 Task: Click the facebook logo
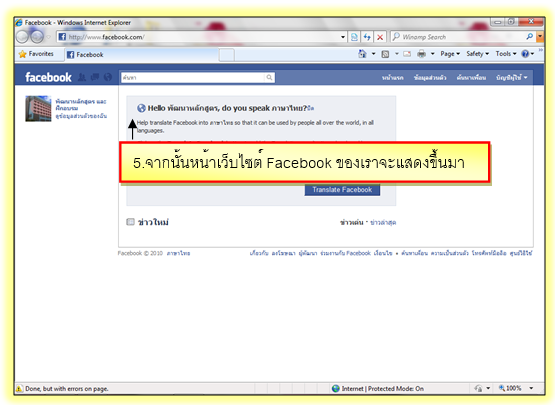pos(48,77)
